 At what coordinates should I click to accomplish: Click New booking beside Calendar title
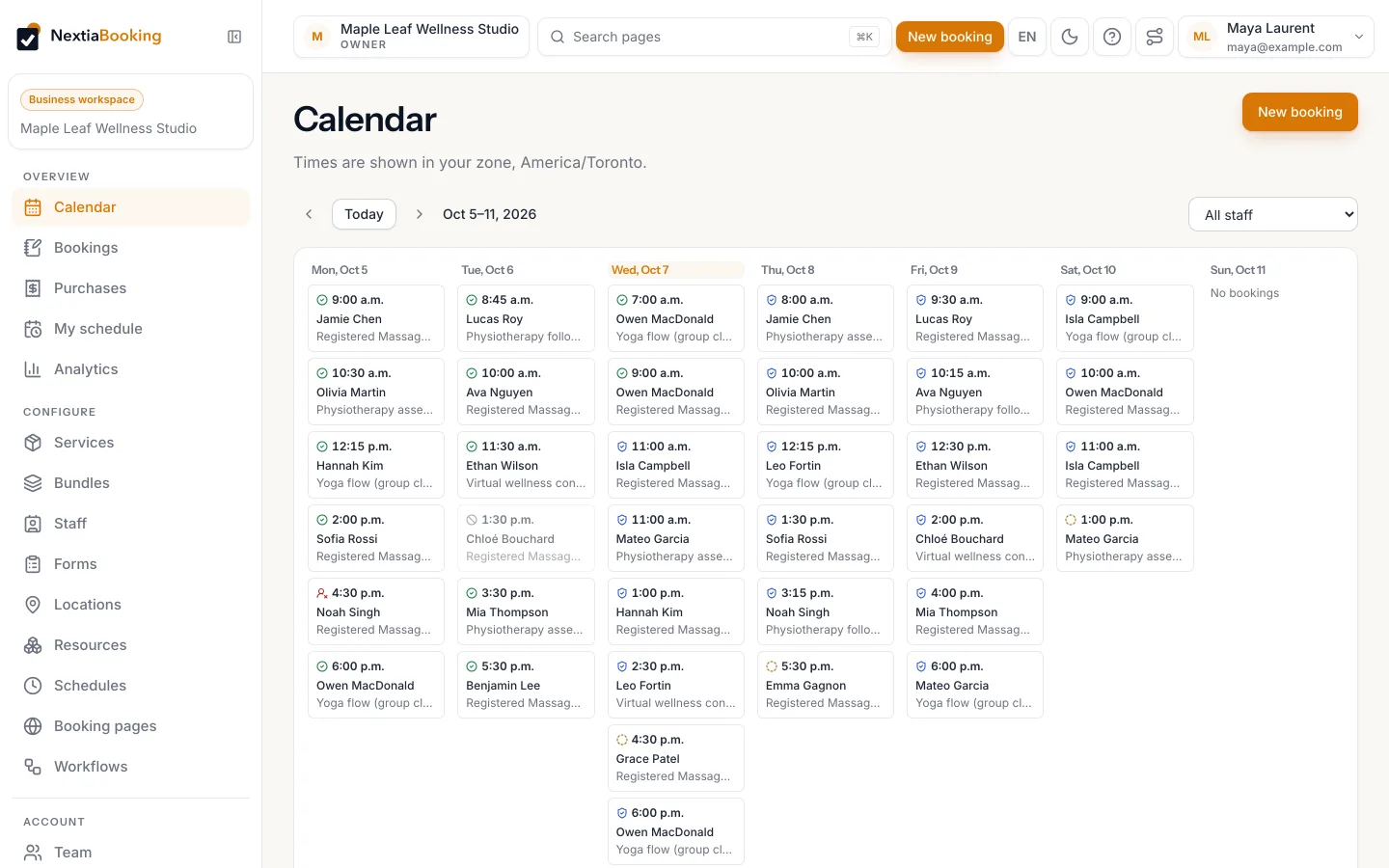coord(1299,112)
